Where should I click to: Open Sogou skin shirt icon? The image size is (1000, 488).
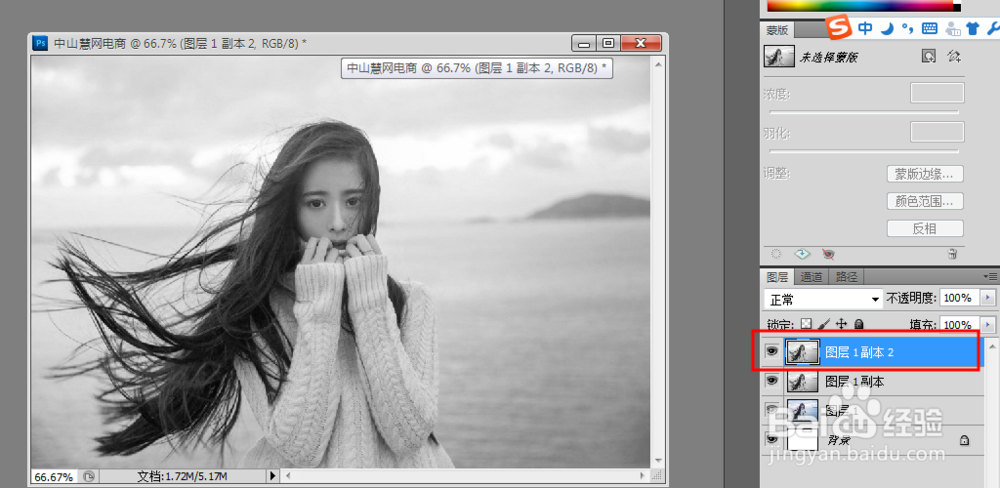pos(973,28)
